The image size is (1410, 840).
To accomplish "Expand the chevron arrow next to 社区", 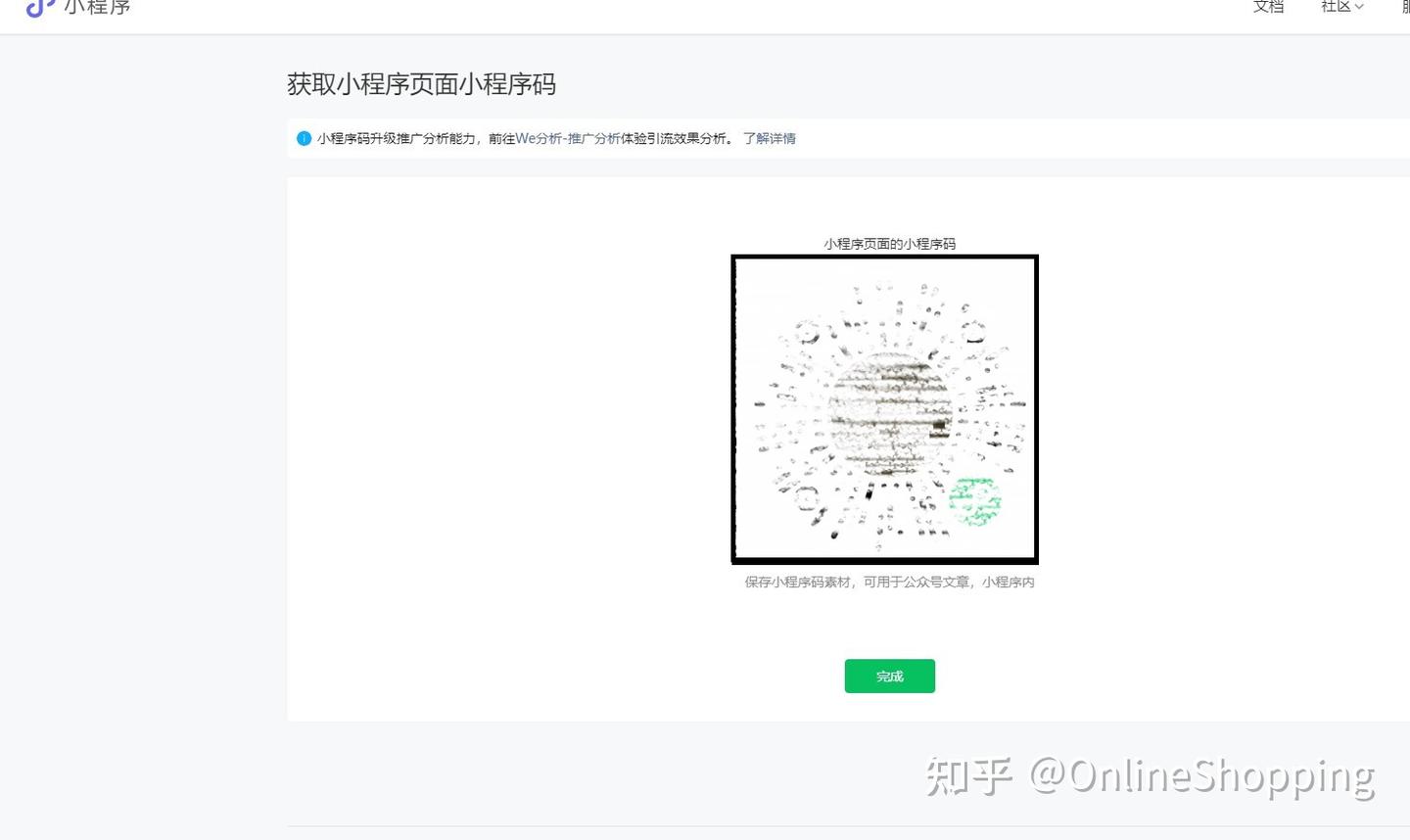I will [x=1359, y=7].
